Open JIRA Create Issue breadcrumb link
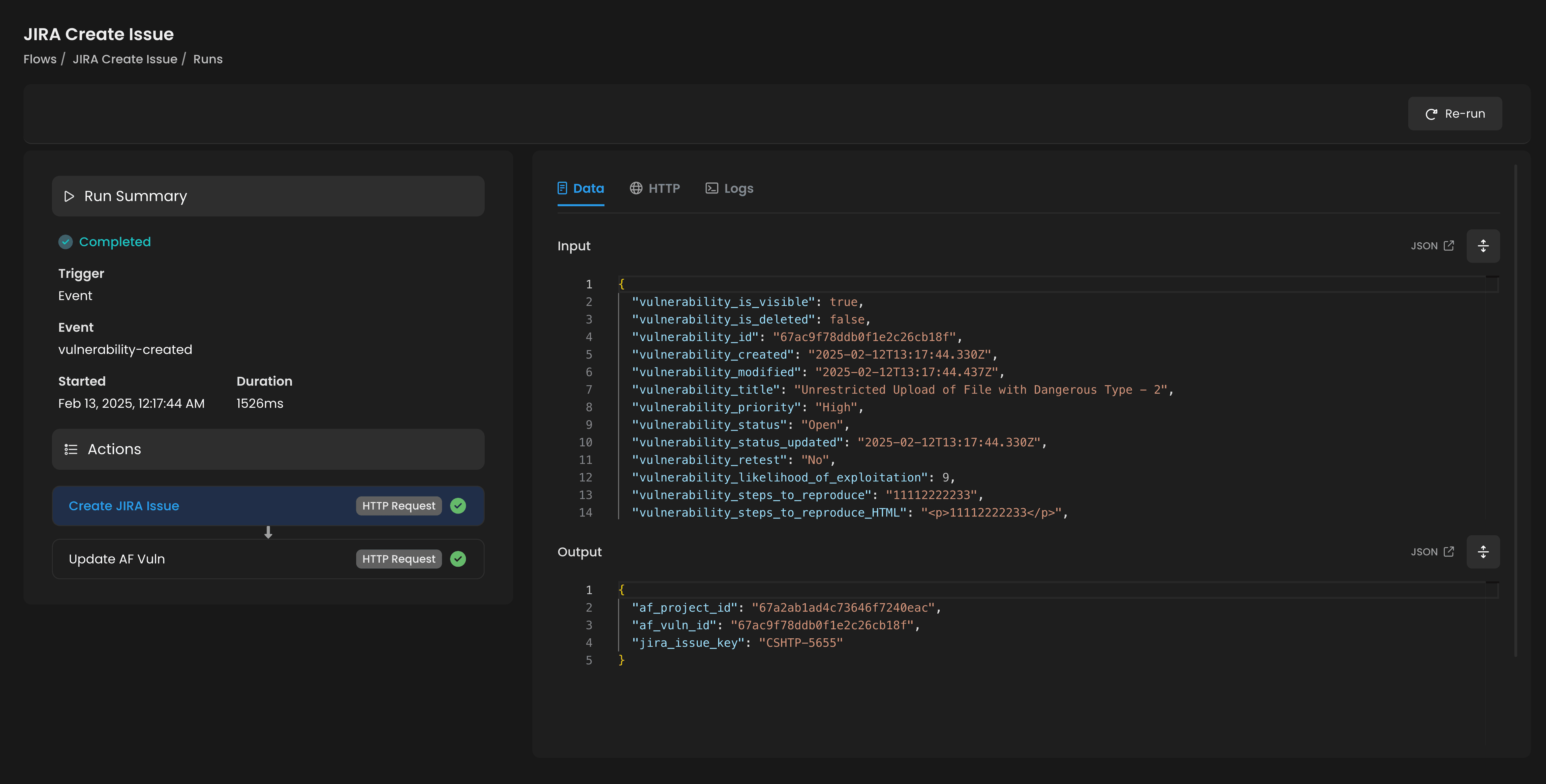The height and width of the screenshot is (784, 1546). tap(125, 59)
